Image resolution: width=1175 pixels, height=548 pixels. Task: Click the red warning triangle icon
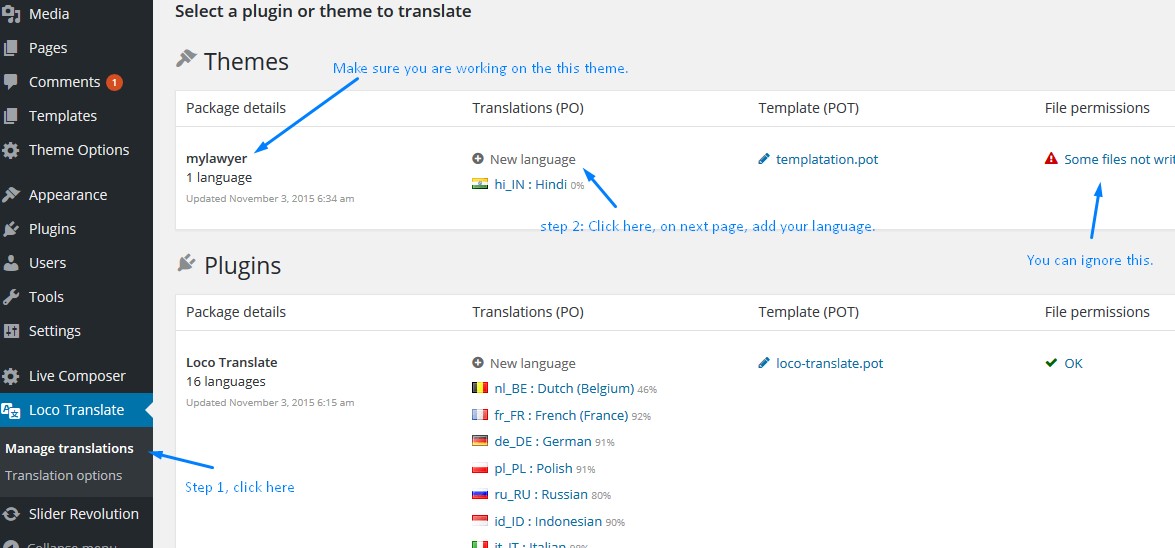click(1051, 159)
